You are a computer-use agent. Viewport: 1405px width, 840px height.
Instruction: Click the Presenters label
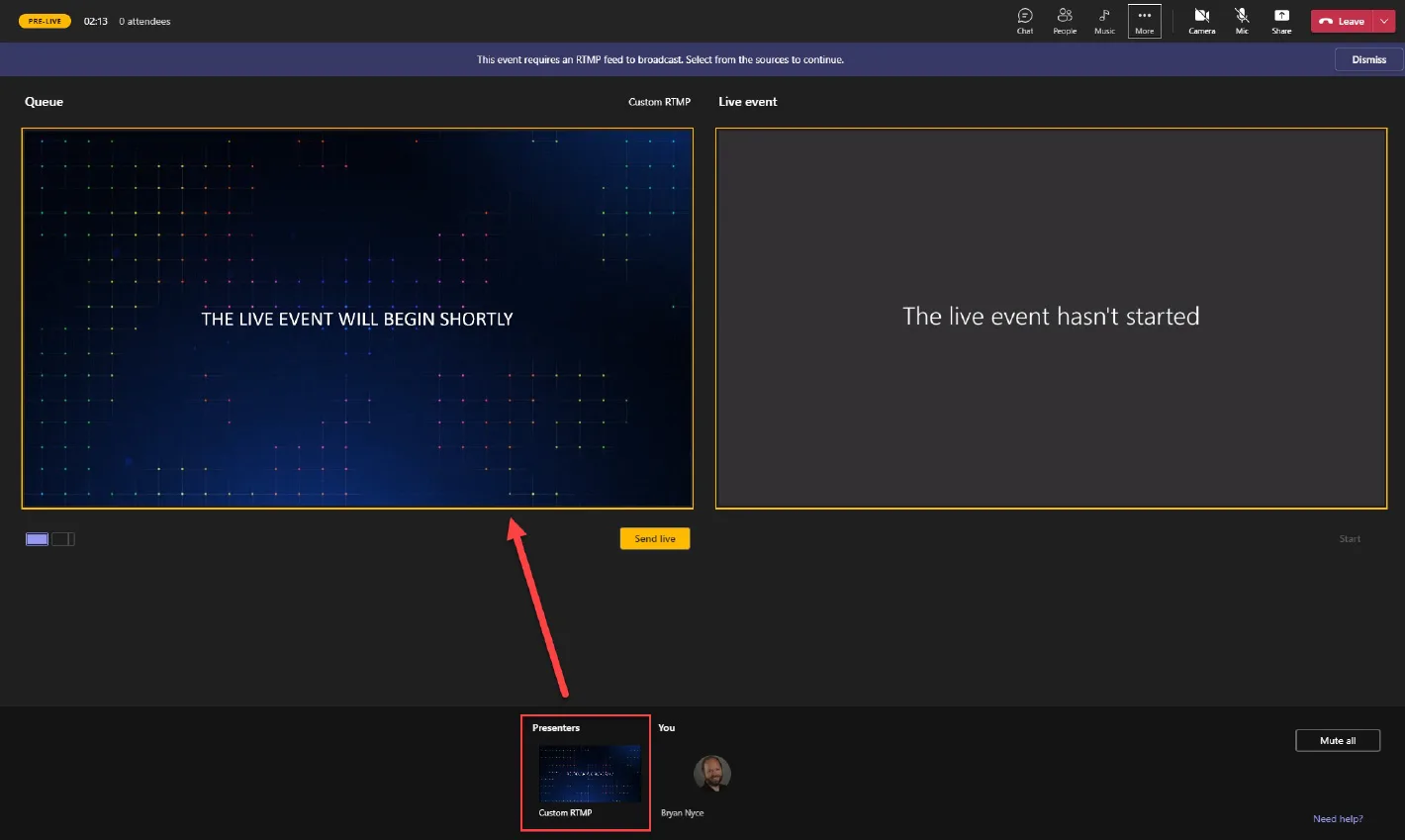point(556,728)
